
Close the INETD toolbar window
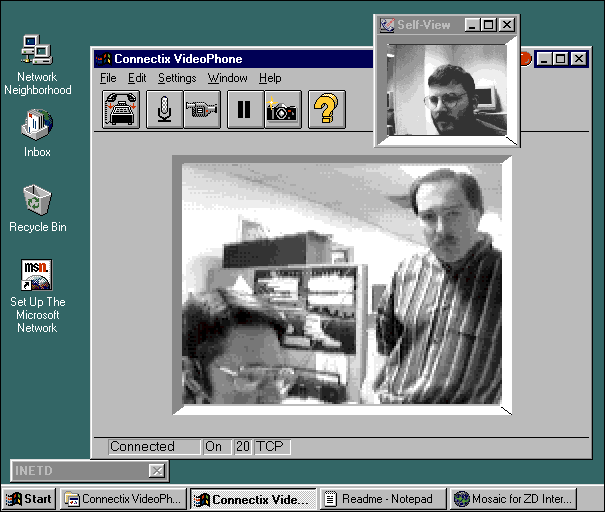point(156,471)
